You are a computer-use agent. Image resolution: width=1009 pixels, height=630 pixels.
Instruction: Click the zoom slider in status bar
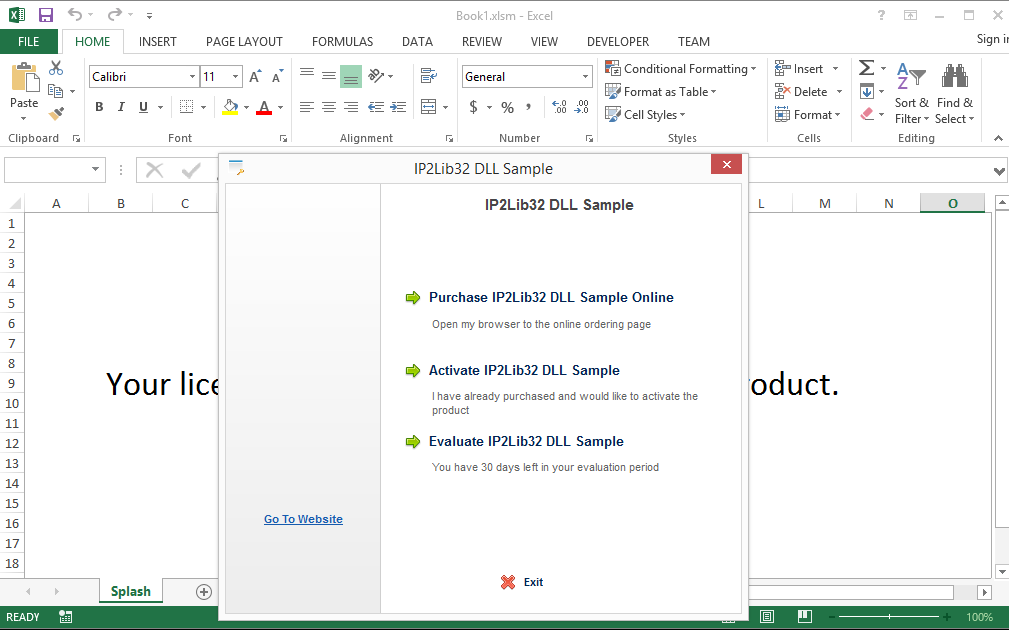click(889, 616)
